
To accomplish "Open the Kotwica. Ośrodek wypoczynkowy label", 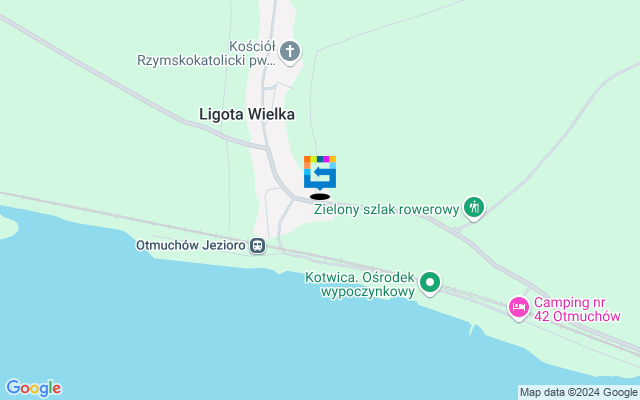I will 360,284.
